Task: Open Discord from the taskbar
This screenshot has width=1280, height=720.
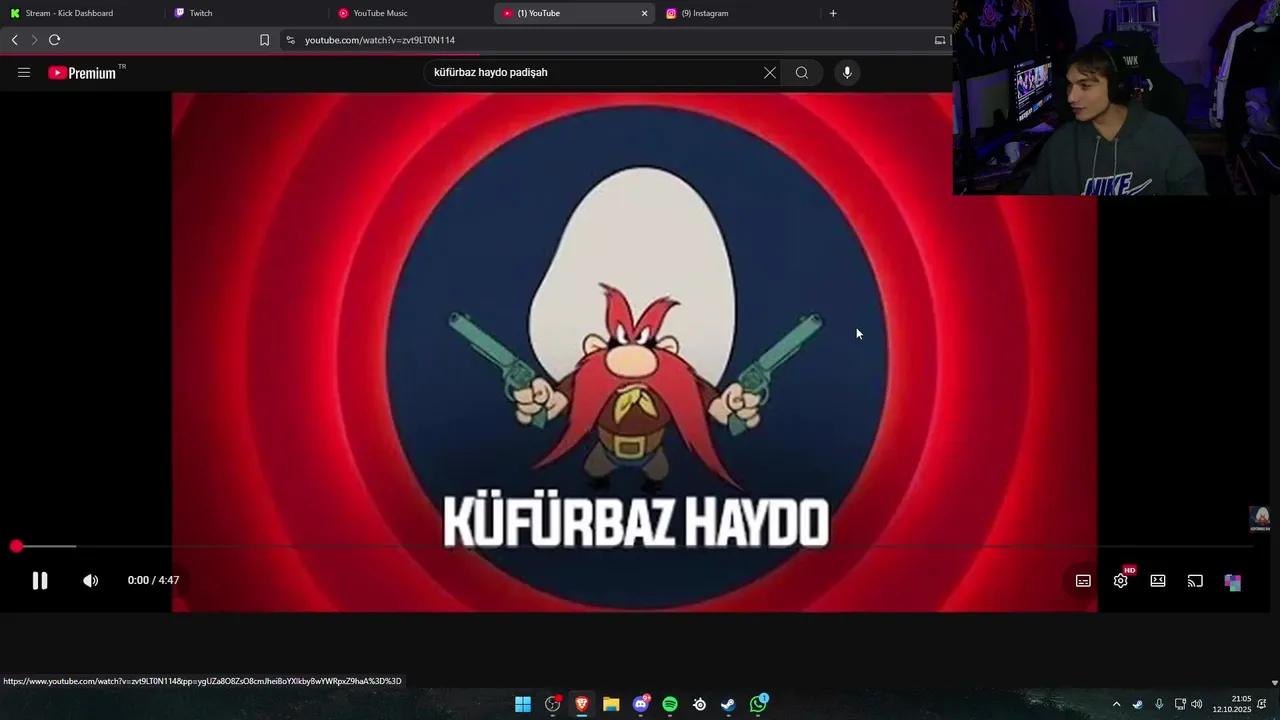Action: [x=641, y=704]
